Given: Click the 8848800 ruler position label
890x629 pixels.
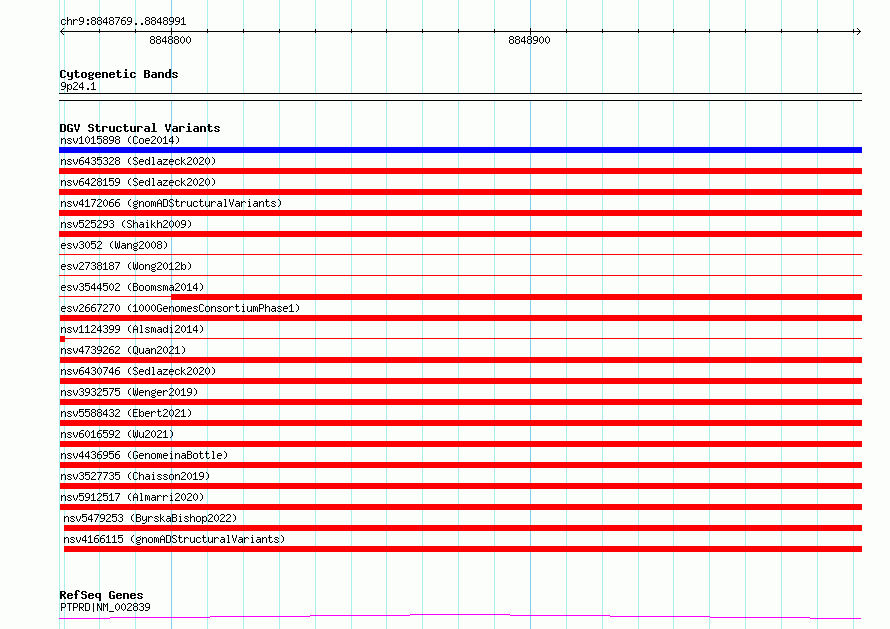Looking at the screenshot, I should 170,40.
